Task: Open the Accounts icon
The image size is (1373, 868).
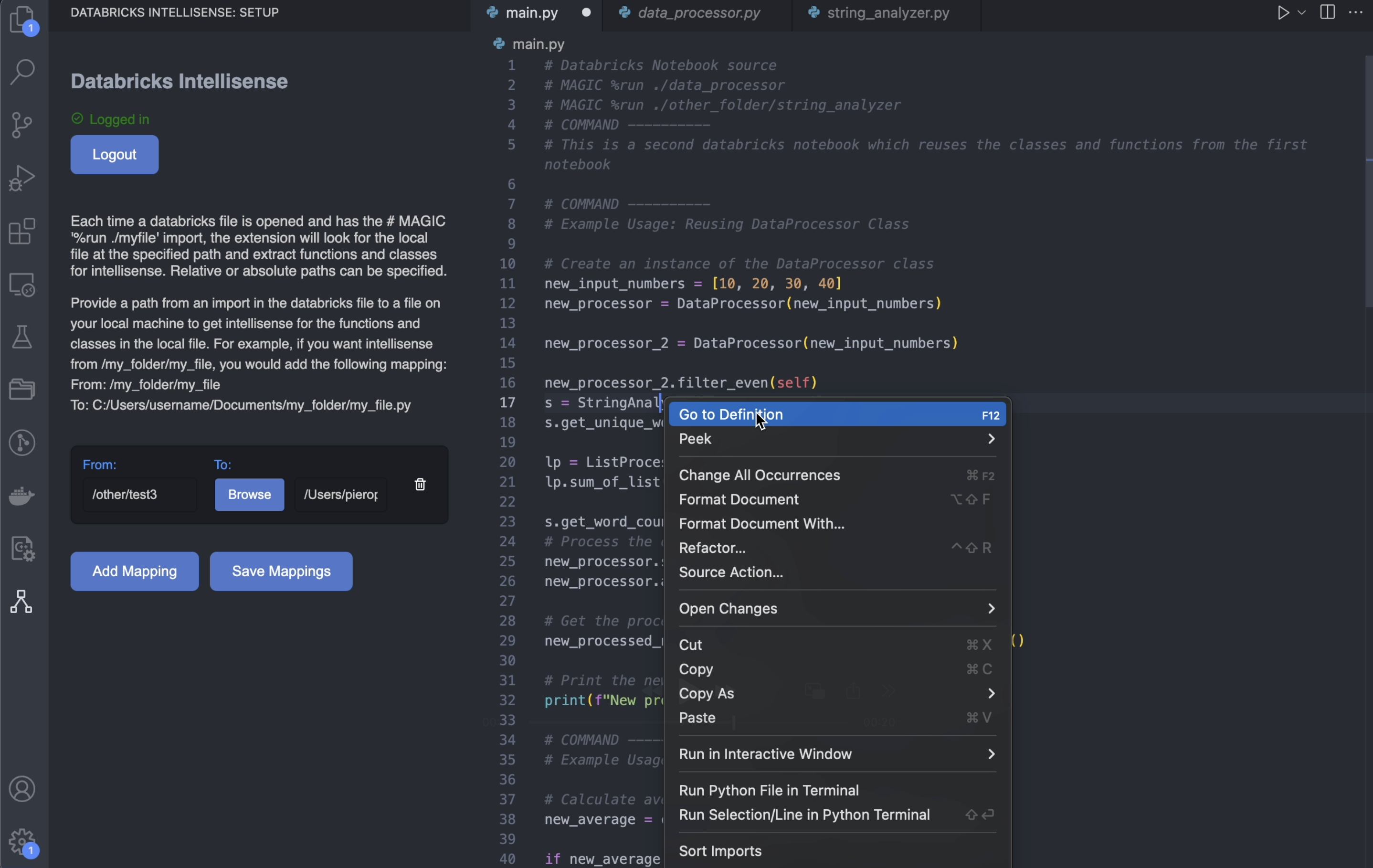Action: [x=22, y=789]
